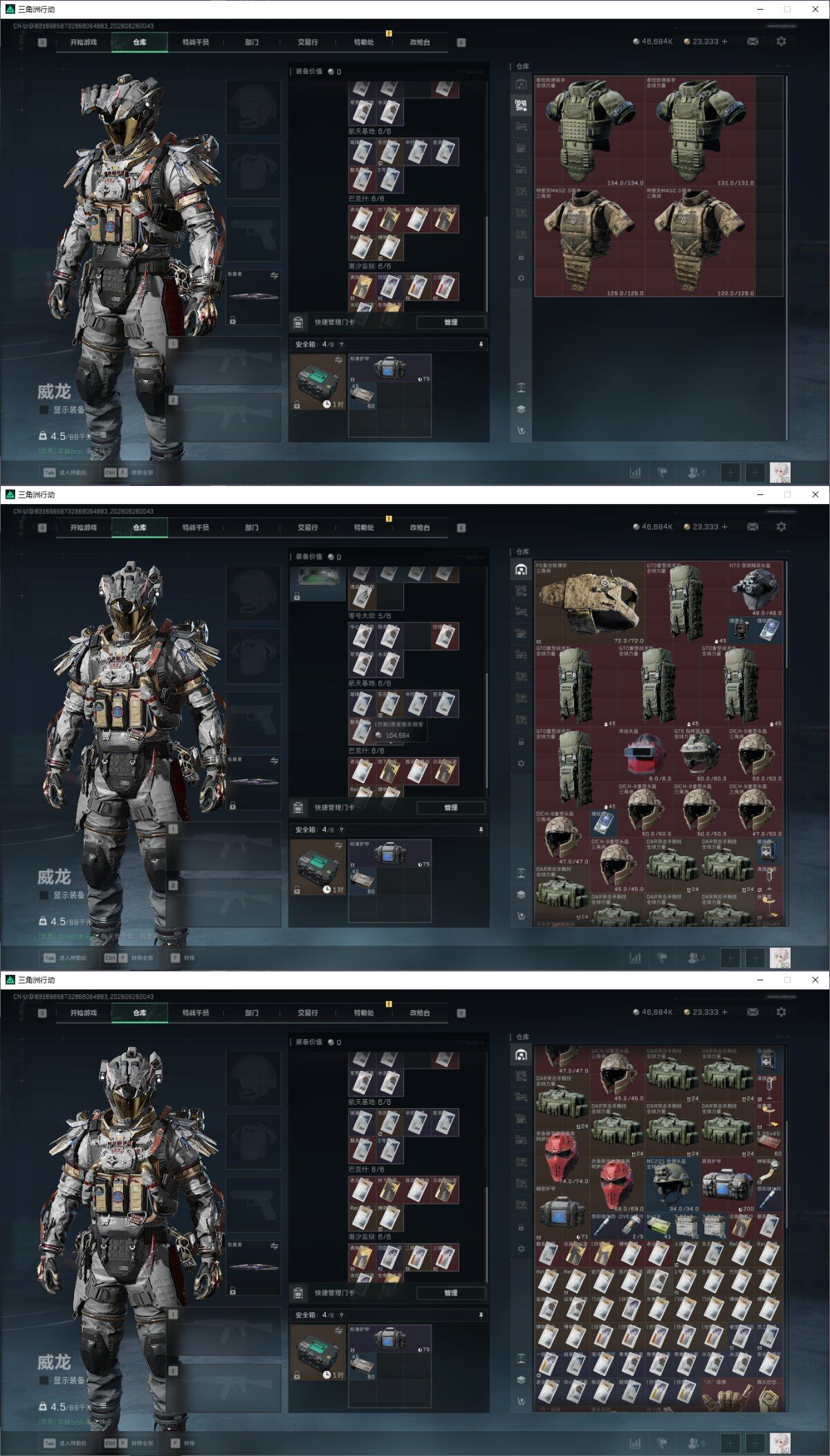Click player avatar in top window bottom bar

[x=780, y=473]
